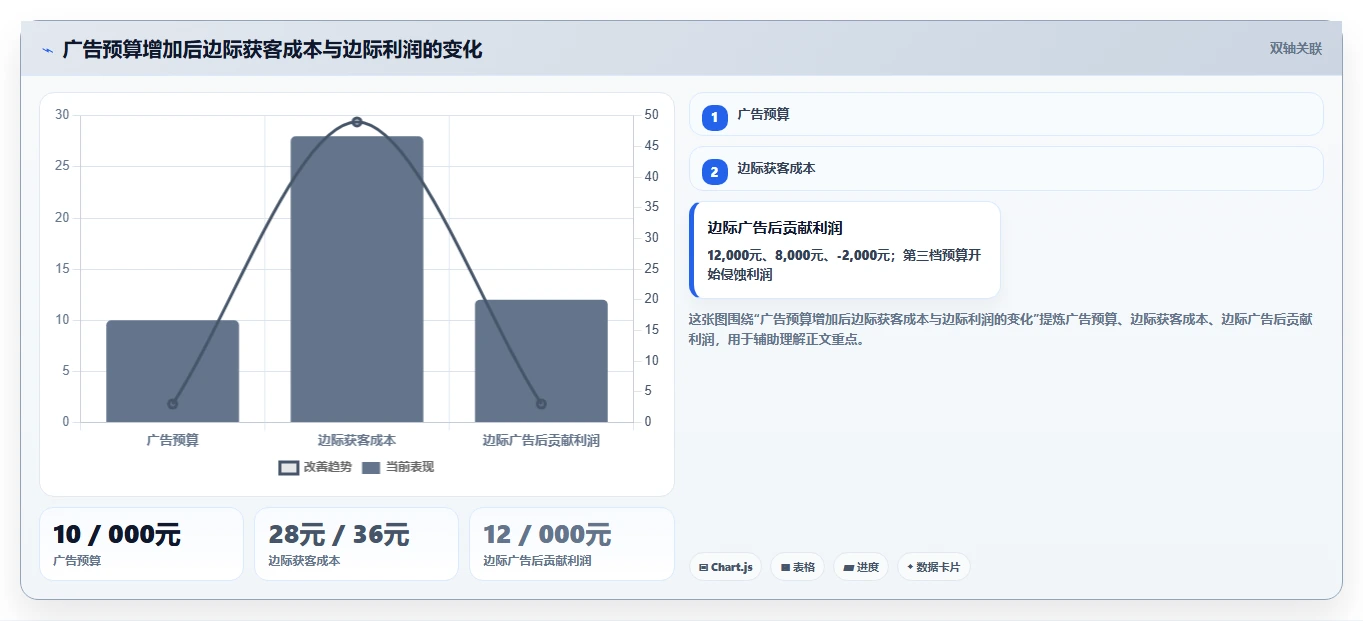Image resolution: width=1363 pixels, height=621 pixels.
Task: Click the line point on 边际广告后贡献利润 bar
Action: pos(541,404)
